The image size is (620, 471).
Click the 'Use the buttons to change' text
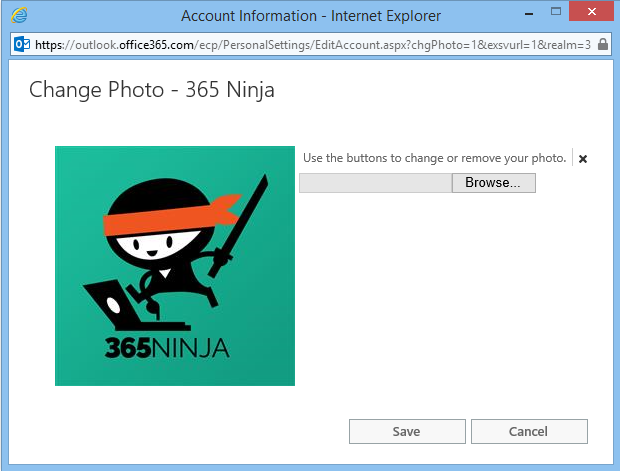pyautogui.click(x=435, y=158)
